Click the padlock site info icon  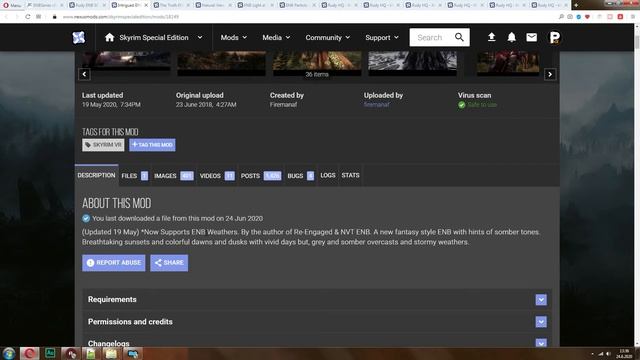(54, 17)
